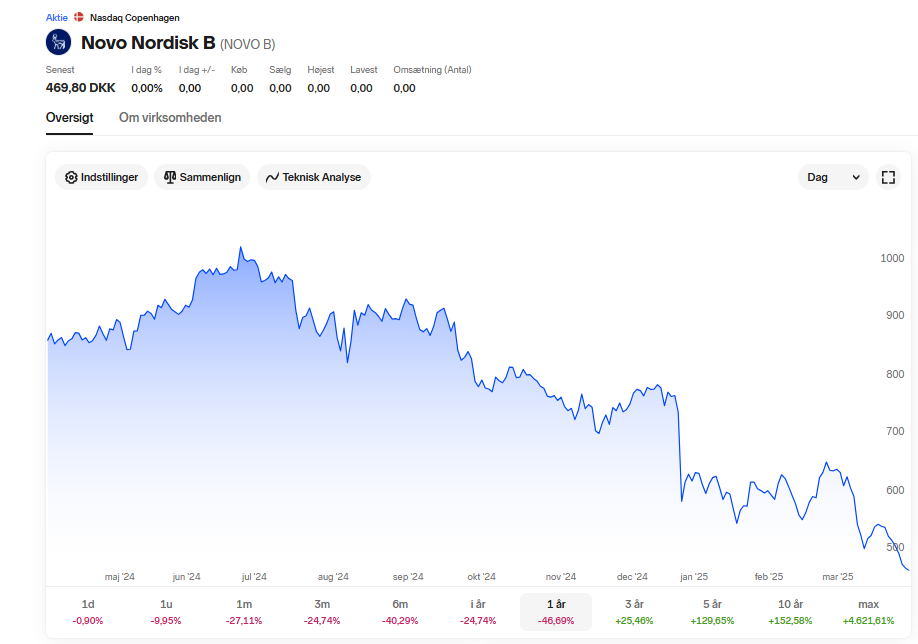Switch to the Oversigt tab
Image resolution: width=918 pixels, height=644 pixels.
coord(69,118)
